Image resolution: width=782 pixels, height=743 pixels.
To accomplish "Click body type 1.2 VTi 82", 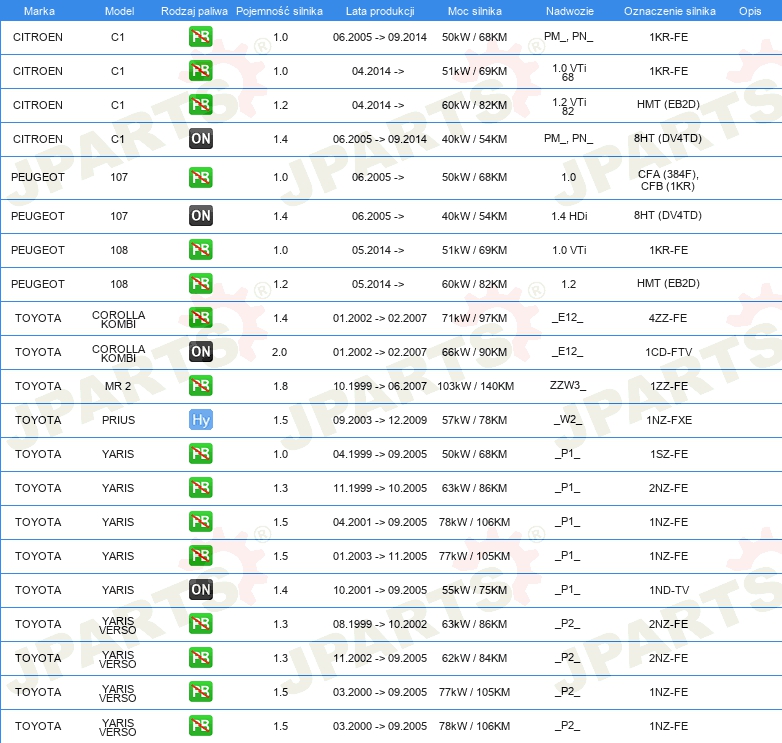I will click(569, 106).
